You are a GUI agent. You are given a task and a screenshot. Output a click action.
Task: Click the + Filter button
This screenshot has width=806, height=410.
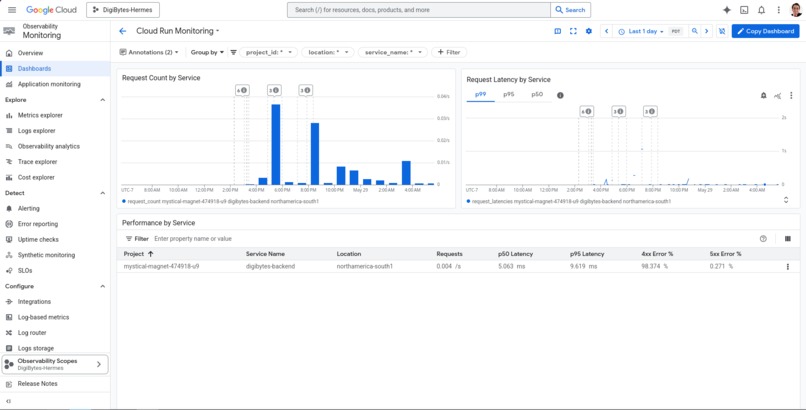pos(449,52)
